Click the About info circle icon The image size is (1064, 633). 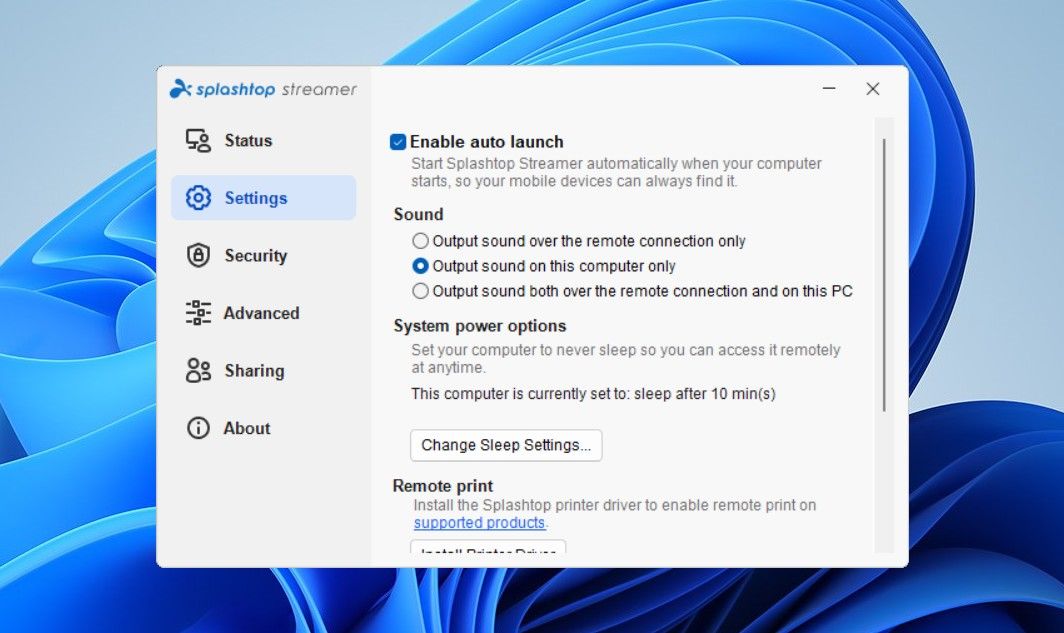click(x=198, y=428)
